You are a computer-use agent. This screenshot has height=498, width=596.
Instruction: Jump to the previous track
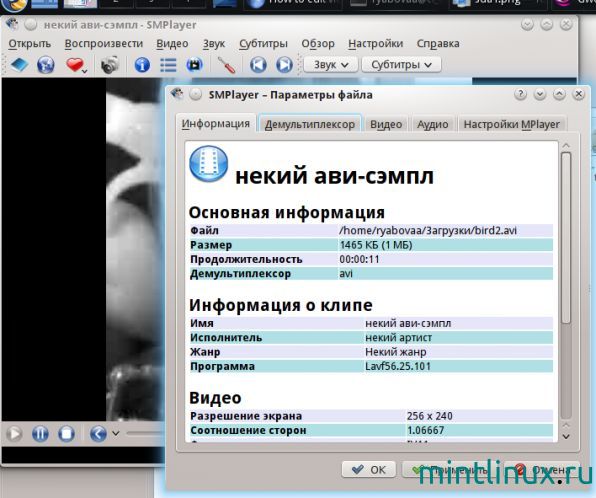[x=258, y=65]
